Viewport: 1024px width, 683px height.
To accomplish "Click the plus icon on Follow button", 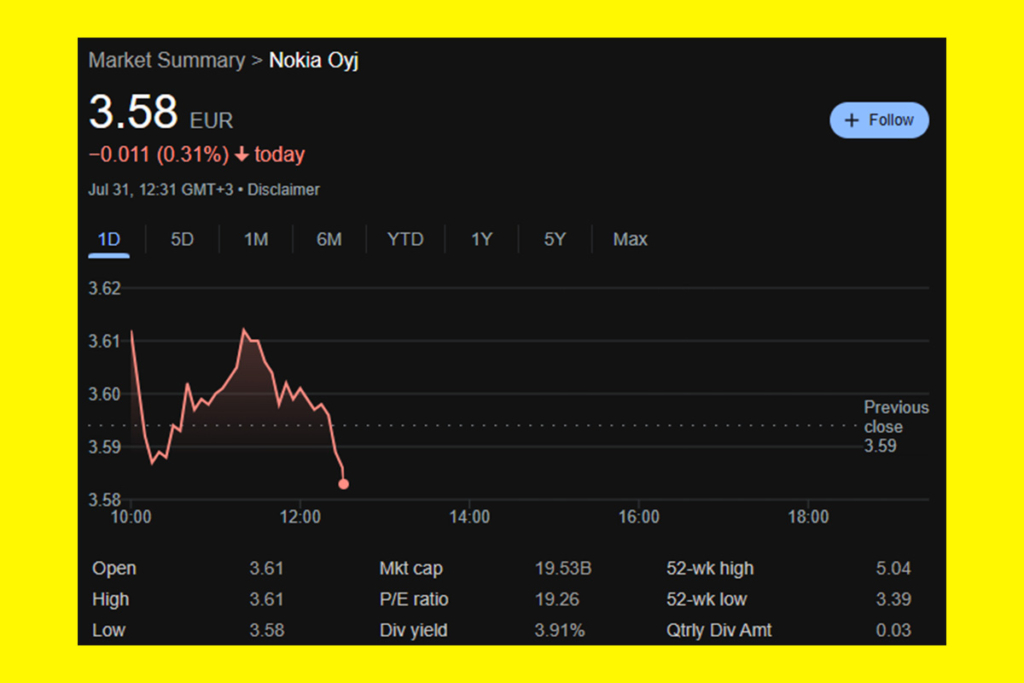I will point(852,120).
